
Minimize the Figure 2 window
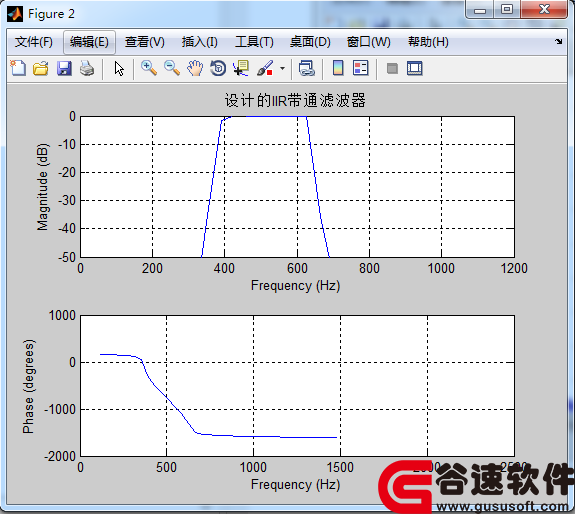coord(480,10)
